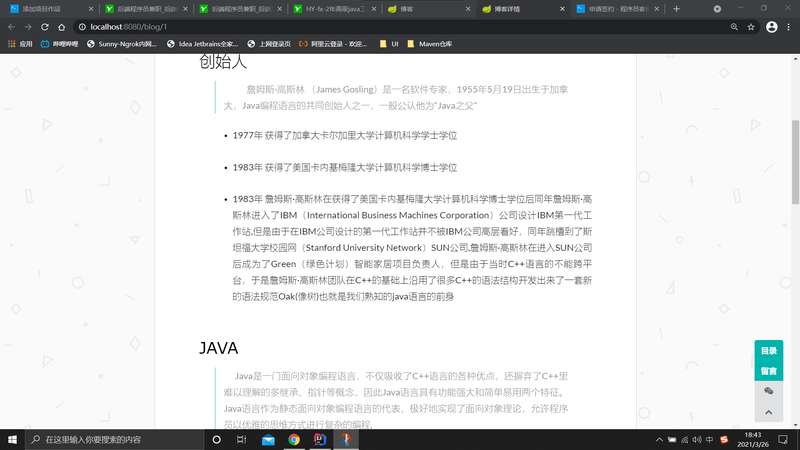Open the Mail app on taskbar

coord(268,439)
